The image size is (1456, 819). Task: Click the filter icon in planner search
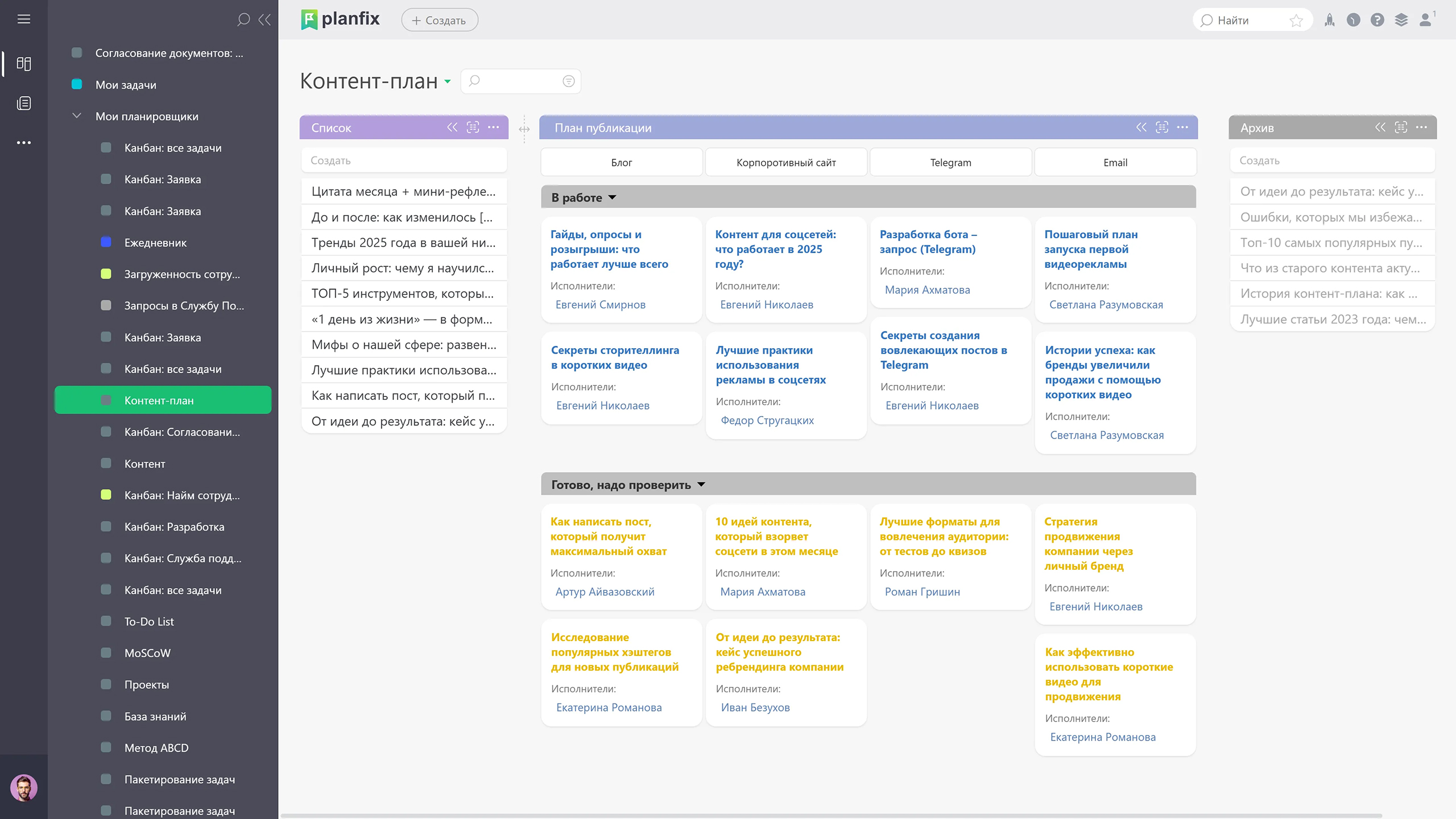(568, 81)
